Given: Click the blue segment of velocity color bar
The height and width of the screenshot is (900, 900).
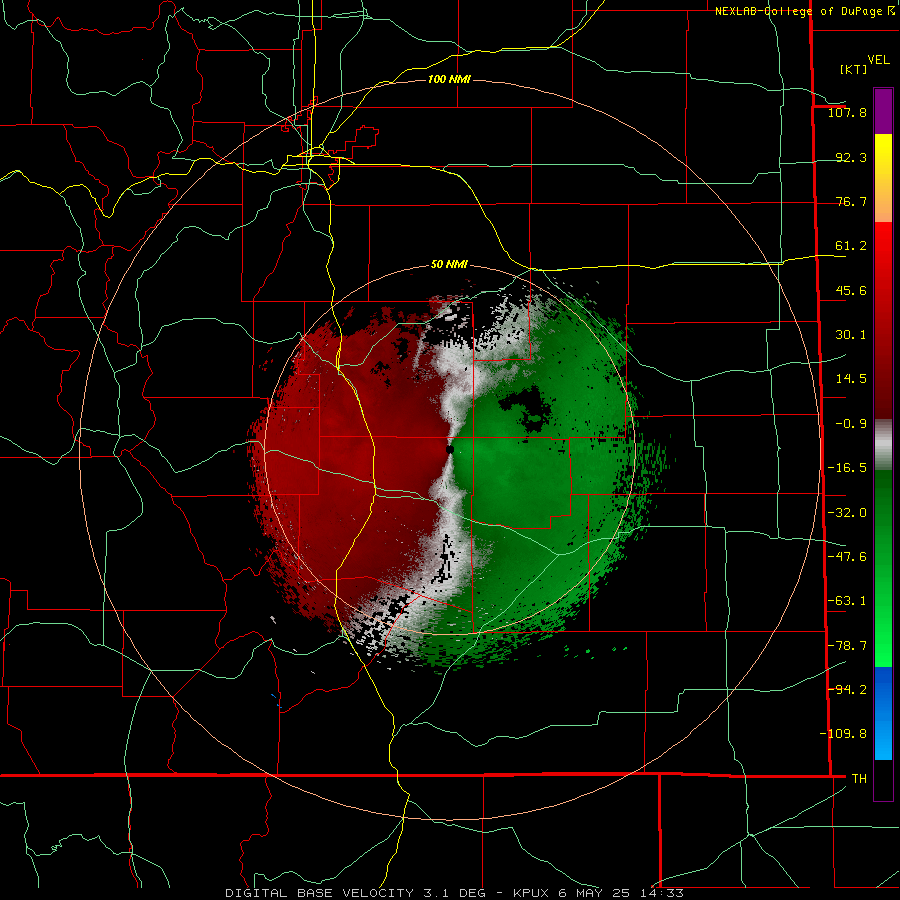Looking at the screenshot, I should pyautogui.click(x=883, y=713).
